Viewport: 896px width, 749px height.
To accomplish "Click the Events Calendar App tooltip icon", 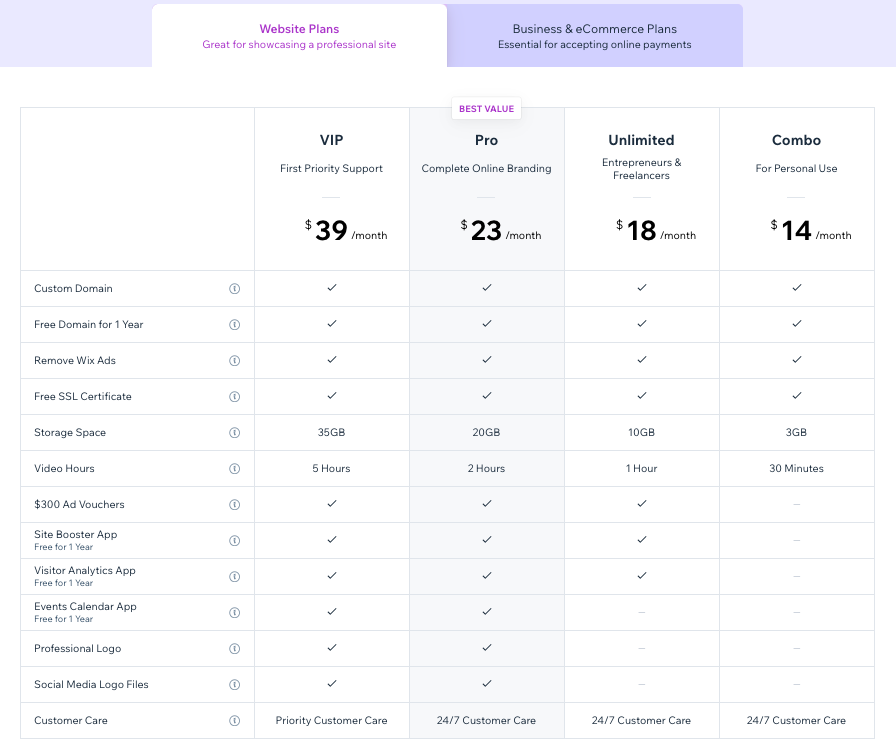I will point(235,612).
